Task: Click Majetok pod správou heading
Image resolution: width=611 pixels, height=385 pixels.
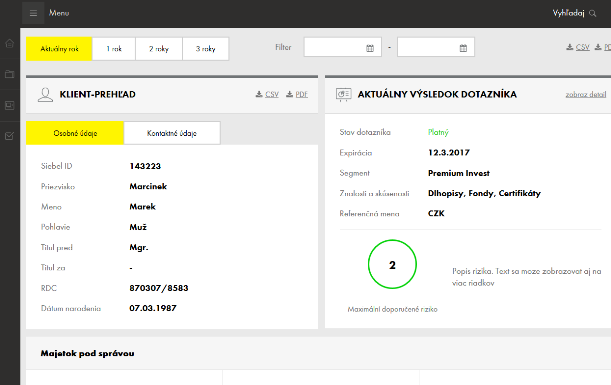Action: [x=87, y=353]
